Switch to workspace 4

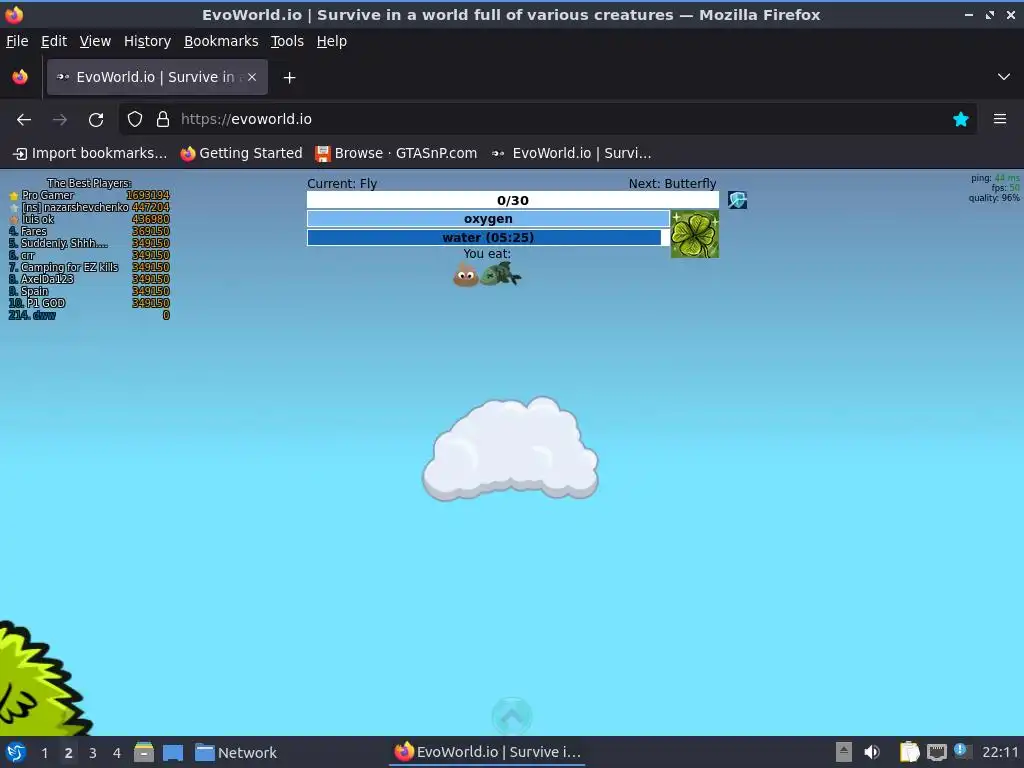coord(117,753)
